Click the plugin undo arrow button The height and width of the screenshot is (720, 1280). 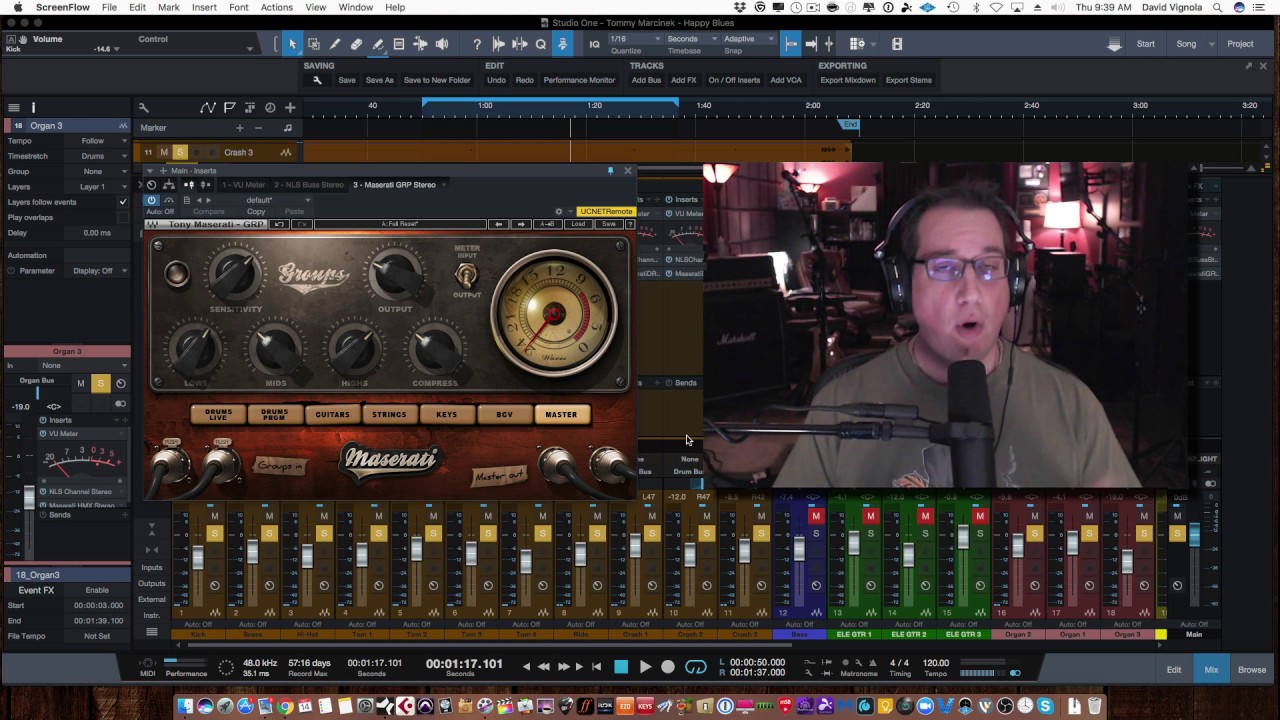click(x=279, y=224)
